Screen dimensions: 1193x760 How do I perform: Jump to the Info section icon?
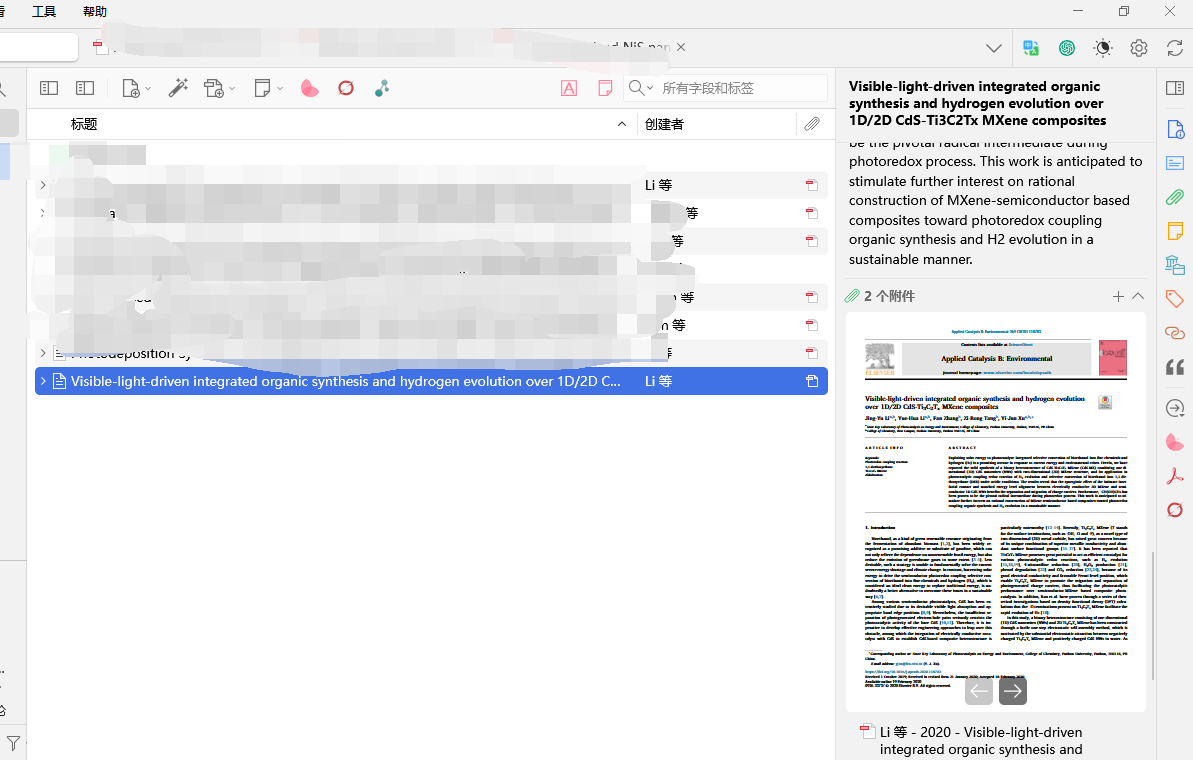click(x=1175, y=129)
